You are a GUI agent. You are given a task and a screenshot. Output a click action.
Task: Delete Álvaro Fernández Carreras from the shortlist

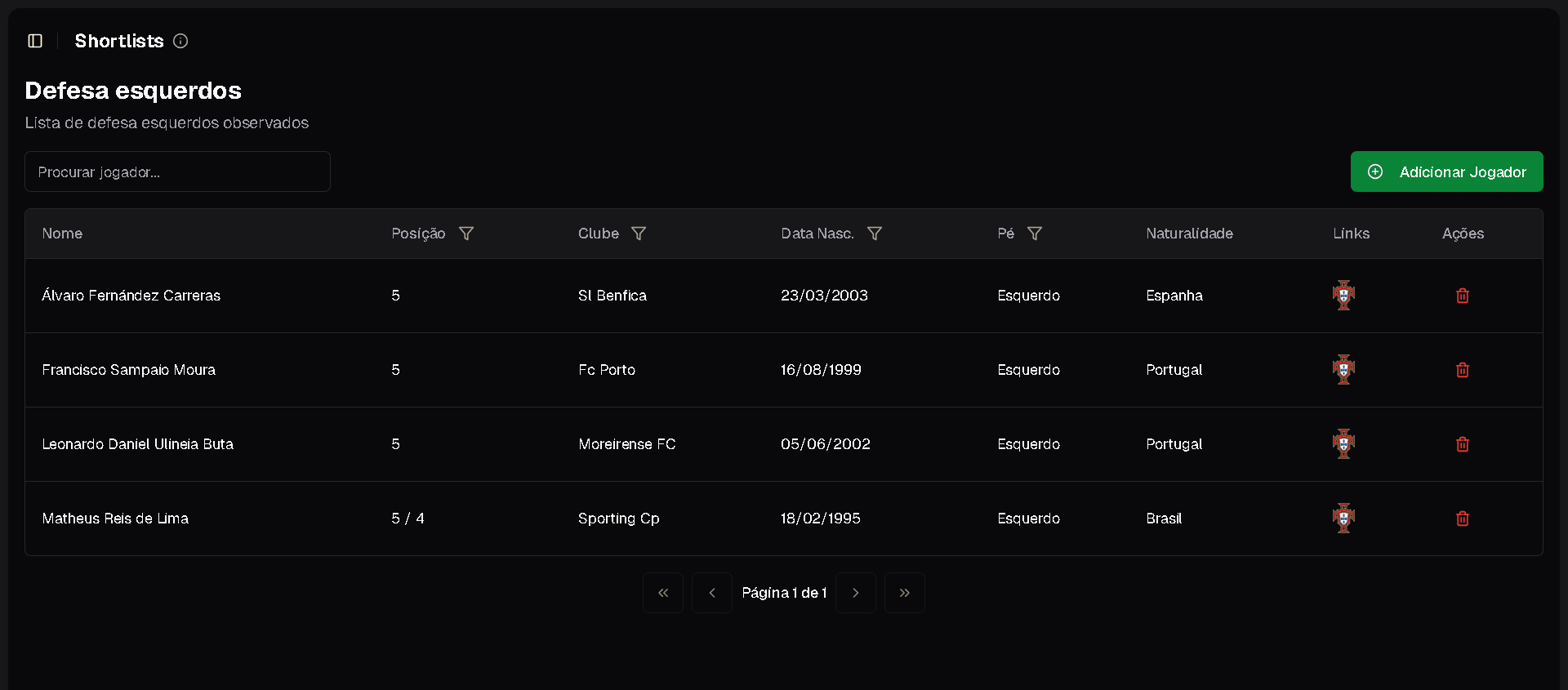coord(1462,296)
